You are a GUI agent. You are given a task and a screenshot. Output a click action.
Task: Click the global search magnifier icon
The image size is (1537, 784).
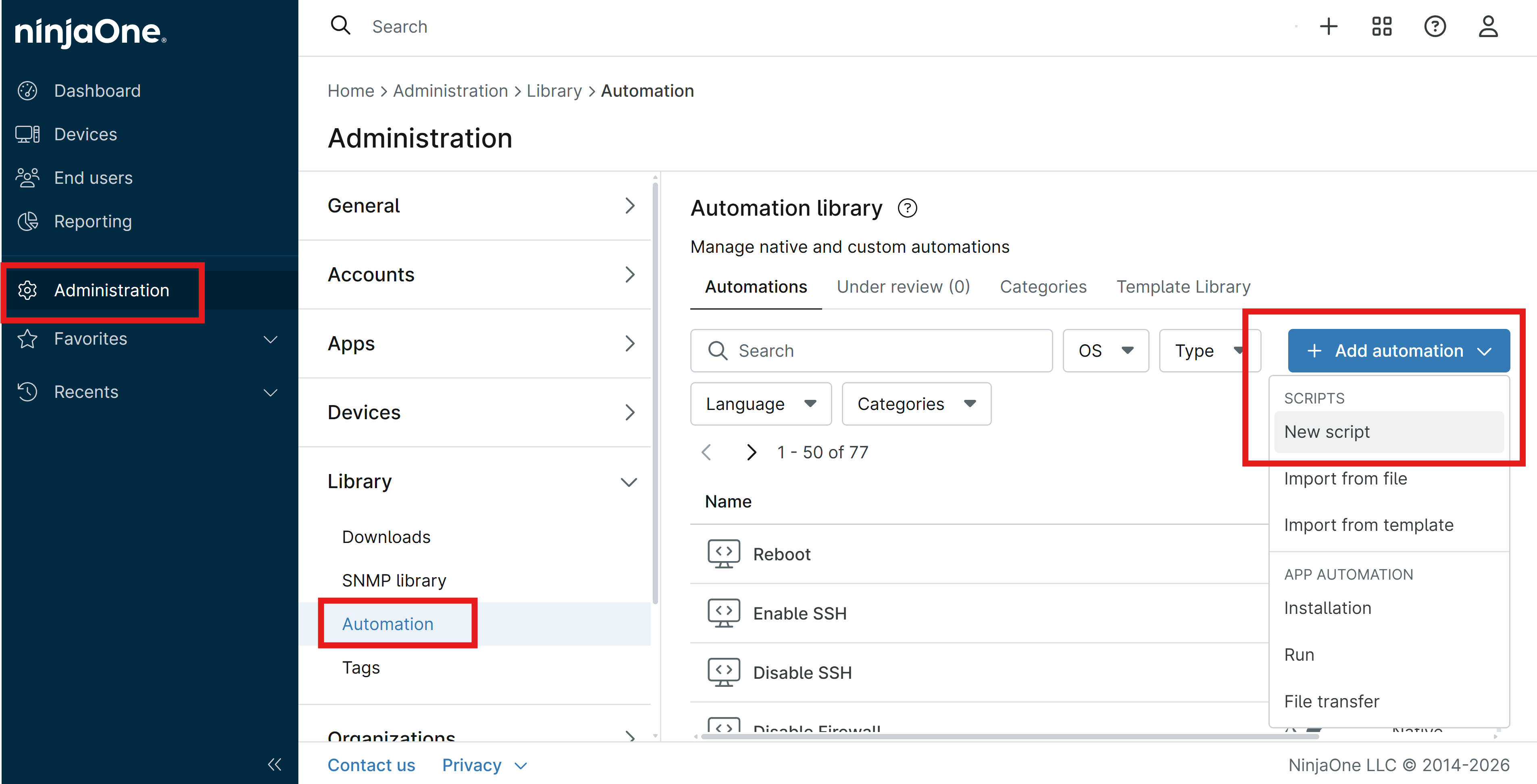click(341, 26)
